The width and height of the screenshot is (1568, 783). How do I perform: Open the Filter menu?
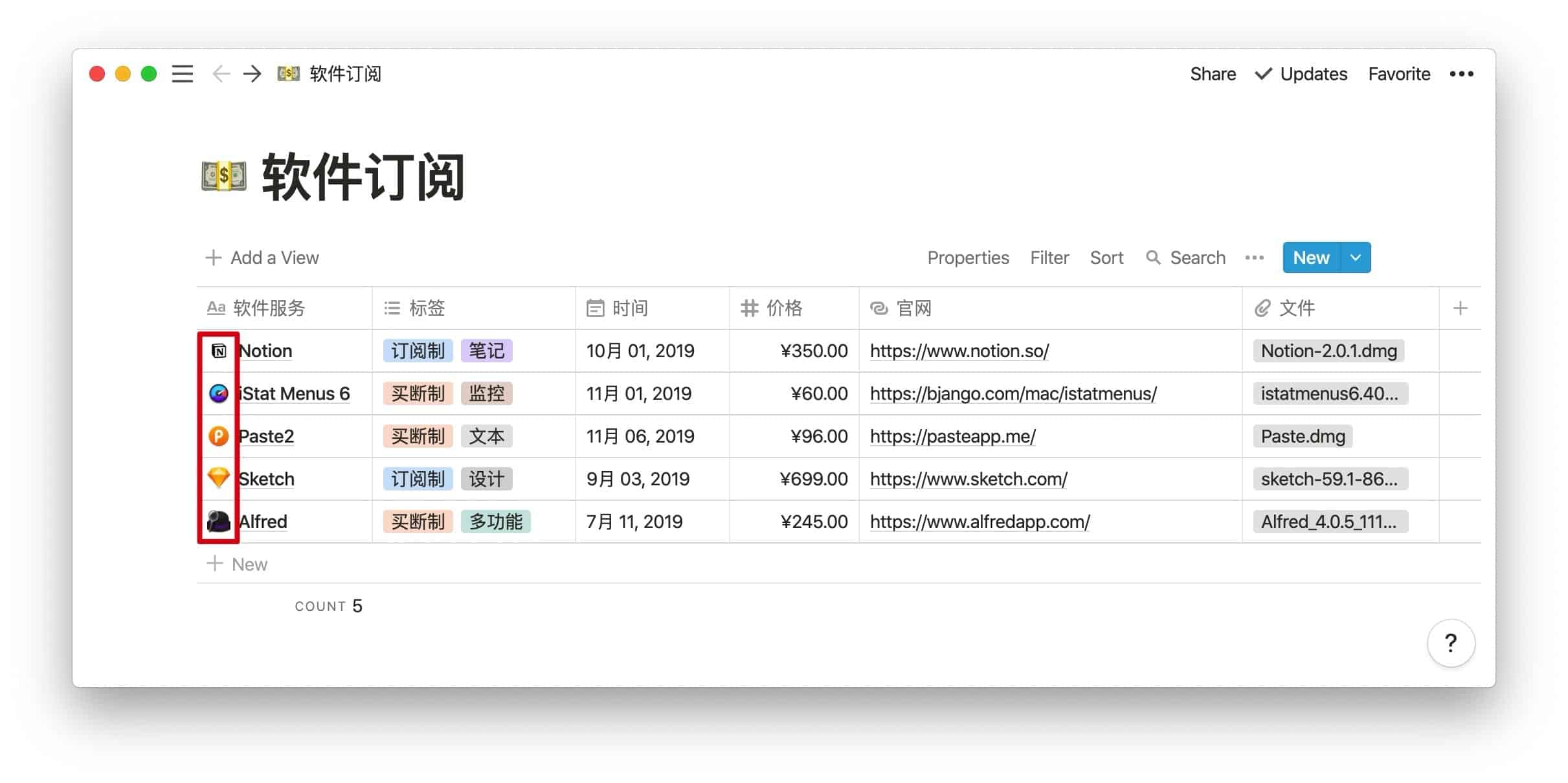(1049, 258)
